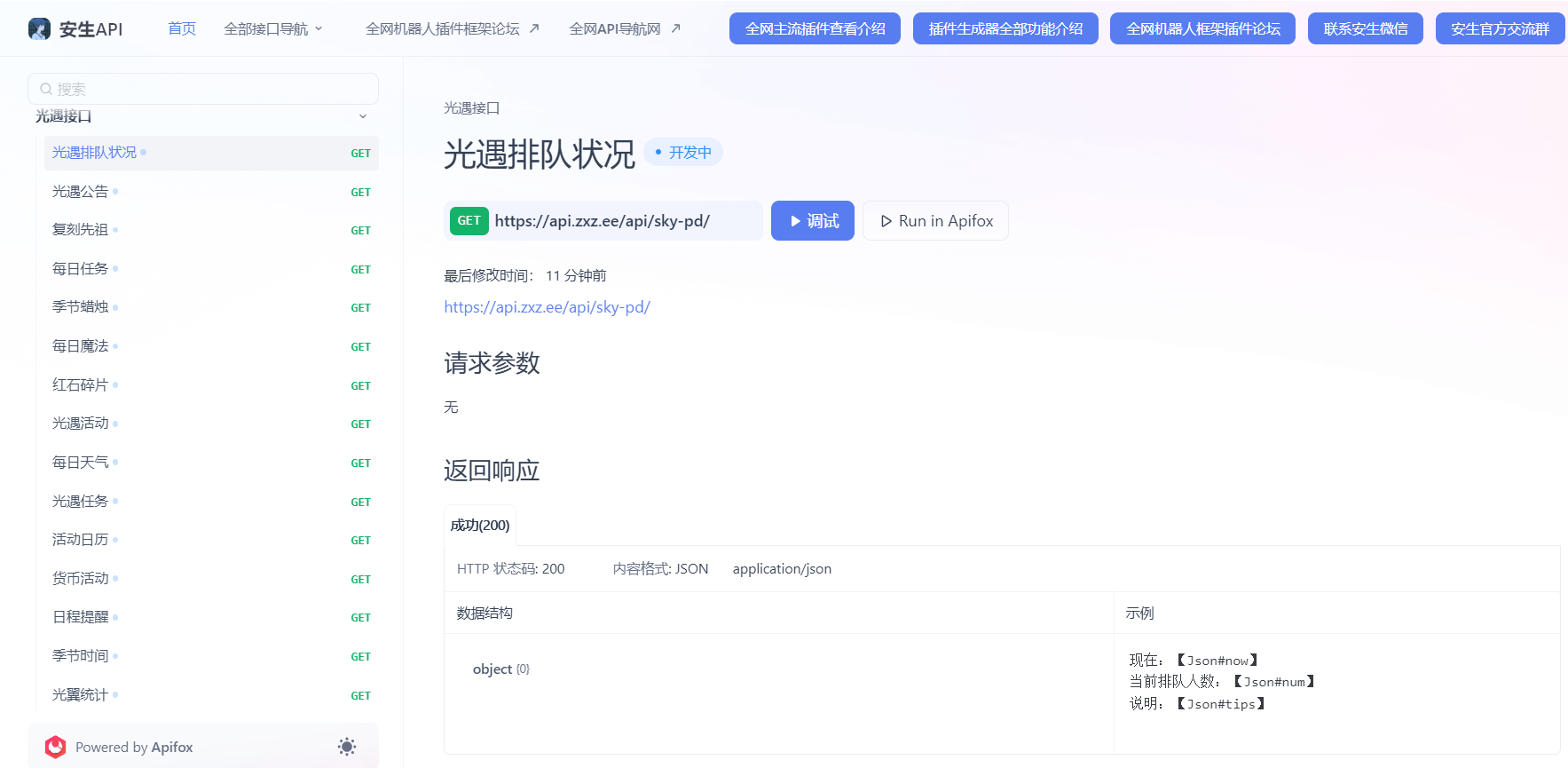Viewport: 1568px width, 768px height.
Task: Click the 开发中 status badge
Action: (683, 153)
